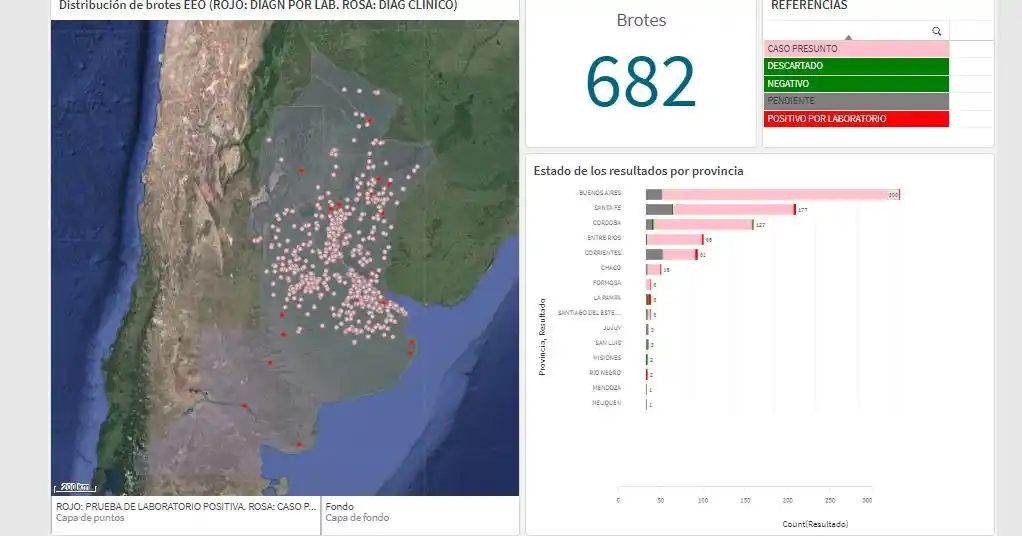Click the sort arrow in the Referencias header

point(848,35)
